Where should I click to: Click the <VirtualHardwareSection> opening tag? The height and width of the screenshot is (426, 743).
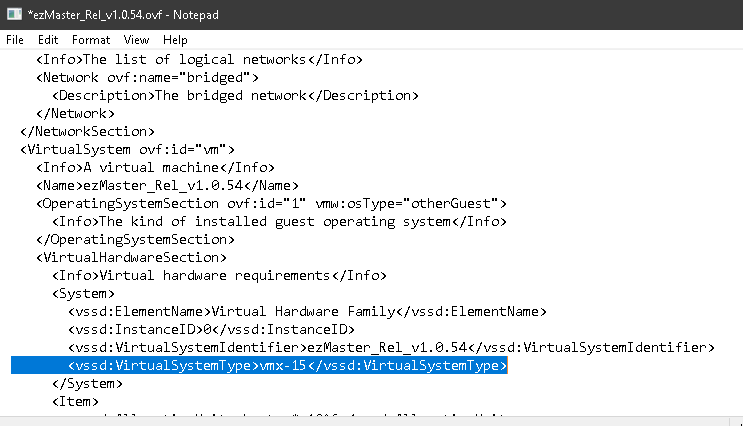(131, 258)
